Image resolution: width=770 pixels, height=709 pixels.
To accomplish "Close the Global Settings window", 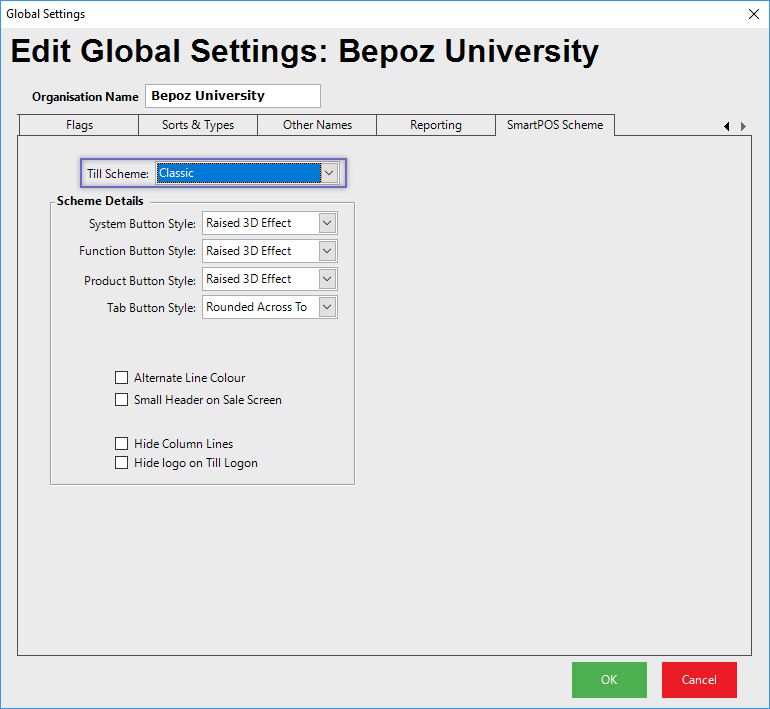I will click(x=753, y=14).
